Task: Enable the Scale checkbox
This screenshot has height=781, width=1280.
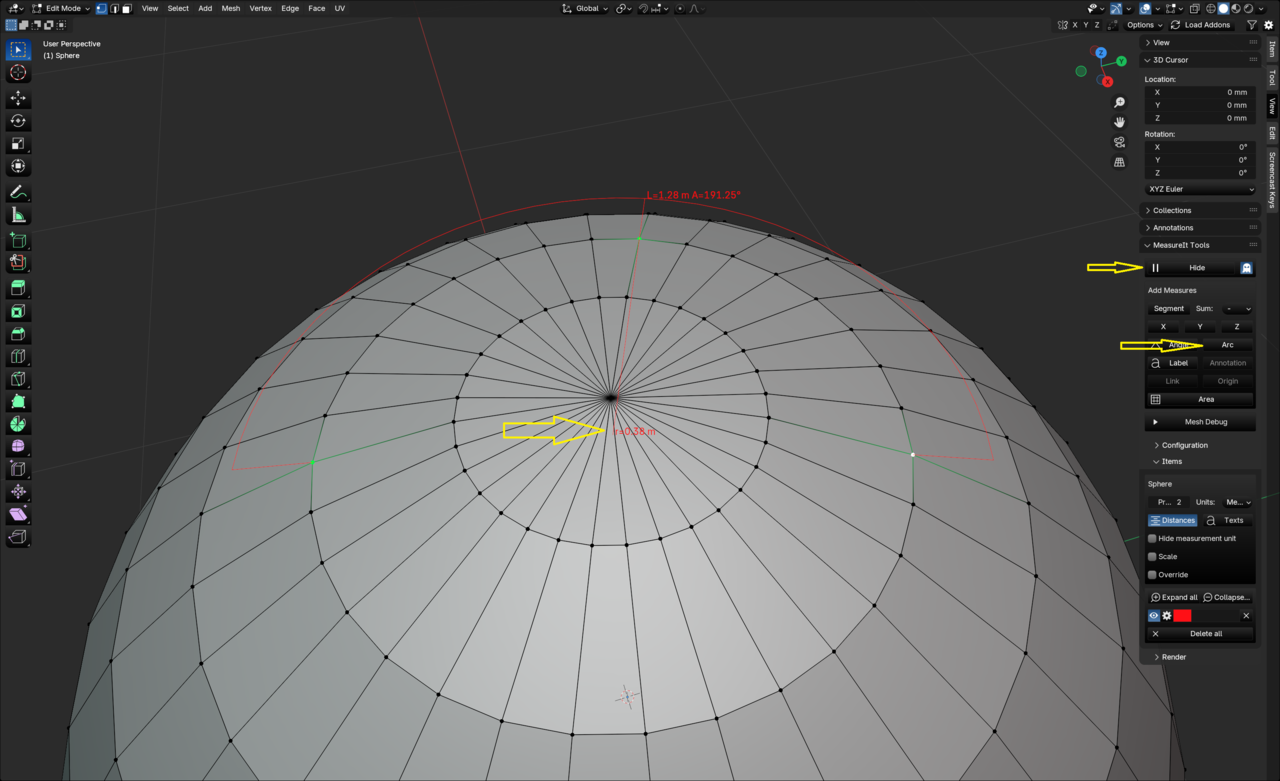Action: pyautogui.click(x=1152, y=556)
